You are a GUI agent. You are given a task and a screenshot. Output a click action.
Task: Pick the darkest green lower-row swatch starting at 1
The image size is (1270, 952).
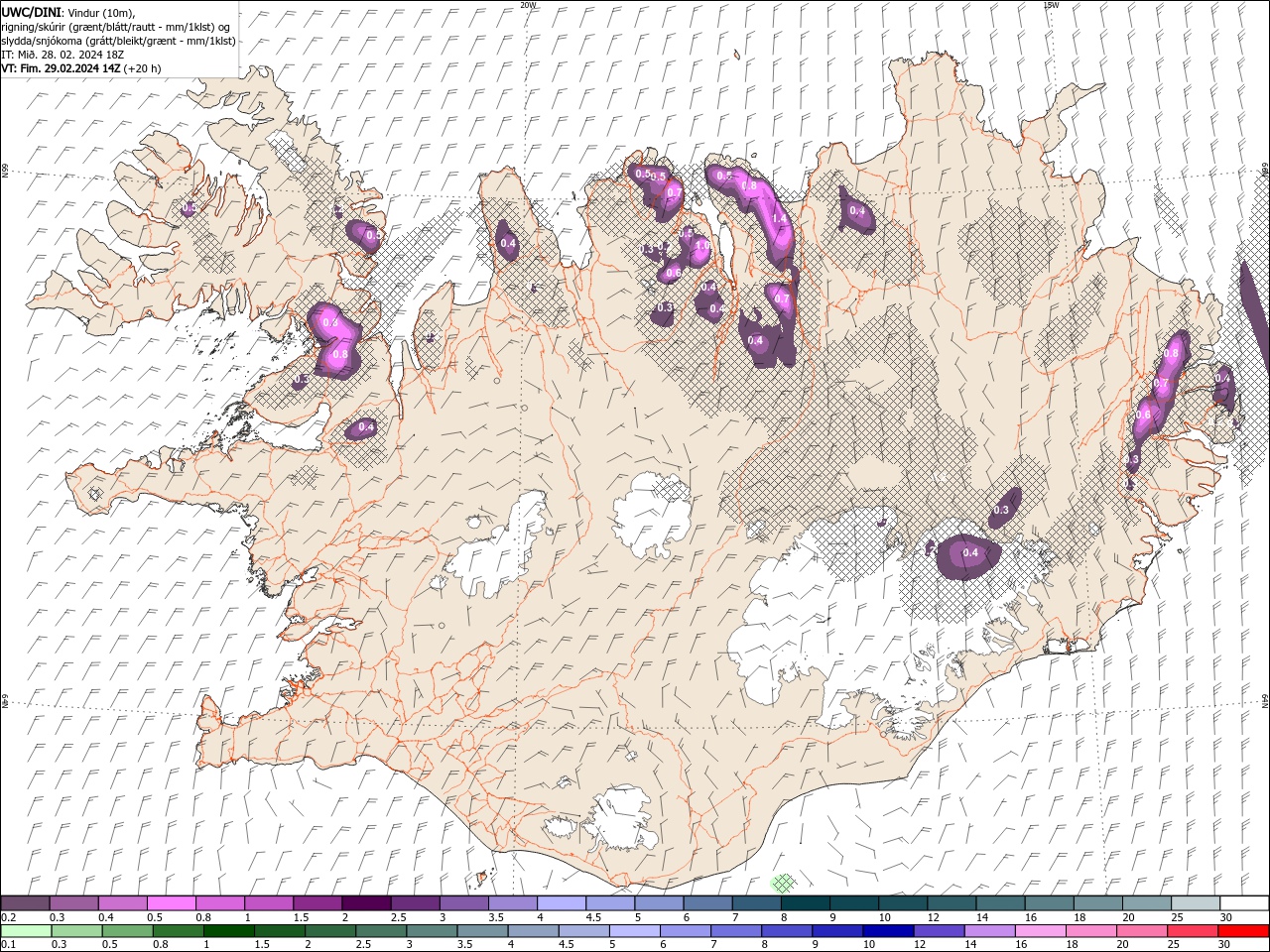[x=228, y=931]
